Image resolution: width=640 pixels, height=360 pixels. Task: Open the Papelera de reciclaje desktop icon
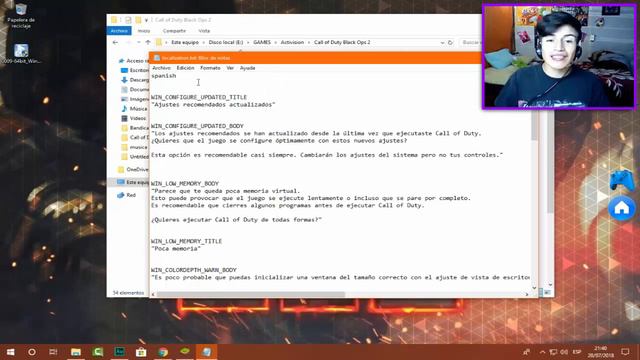click(21, 16)
